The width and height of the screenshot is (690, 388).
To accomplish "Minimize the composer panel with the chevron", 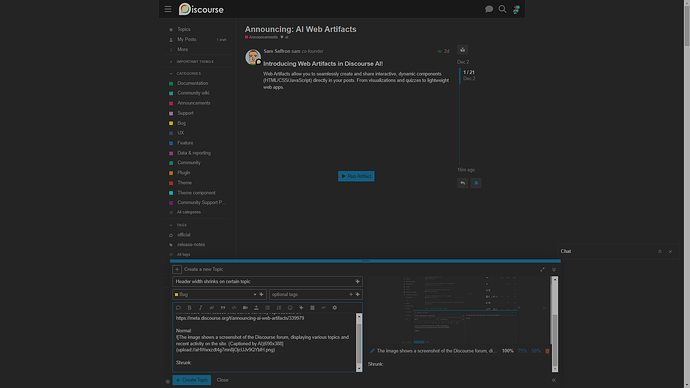I will tap(554, 270).
